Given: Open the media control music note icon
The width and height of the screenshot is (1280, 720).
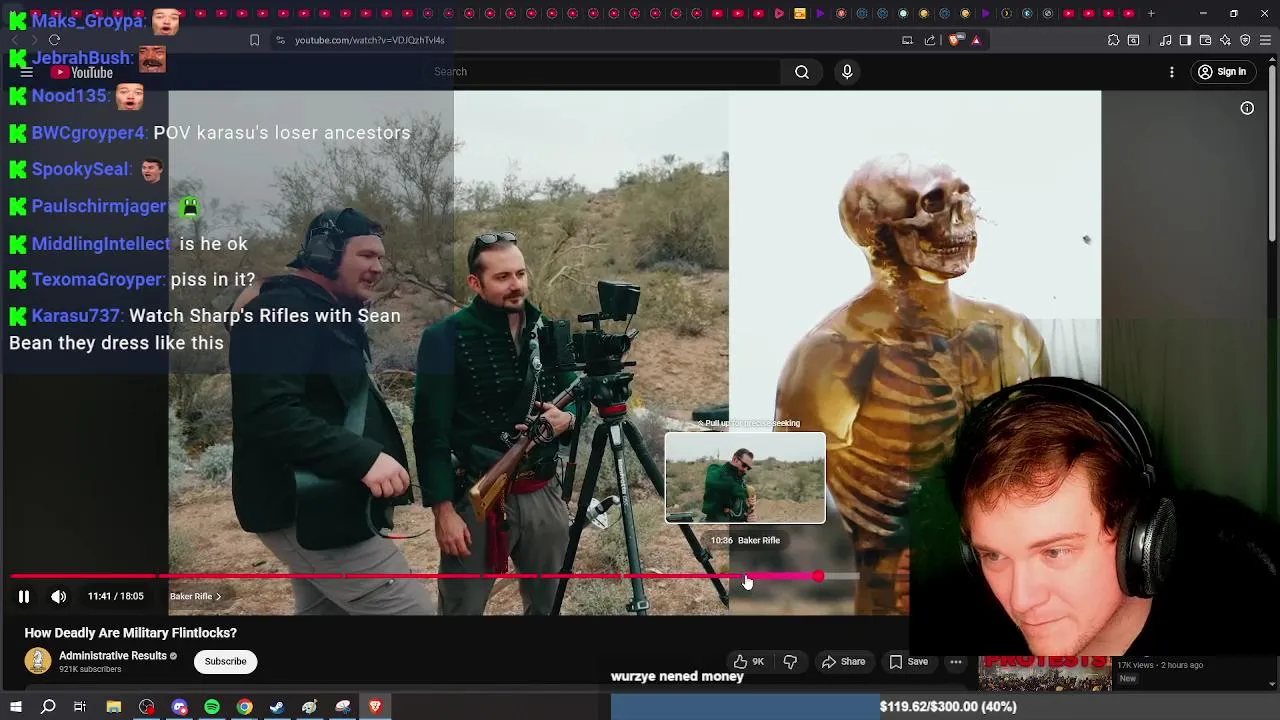Looking at the screenshot, I should pyautogui.click(x=1165, y=40).
